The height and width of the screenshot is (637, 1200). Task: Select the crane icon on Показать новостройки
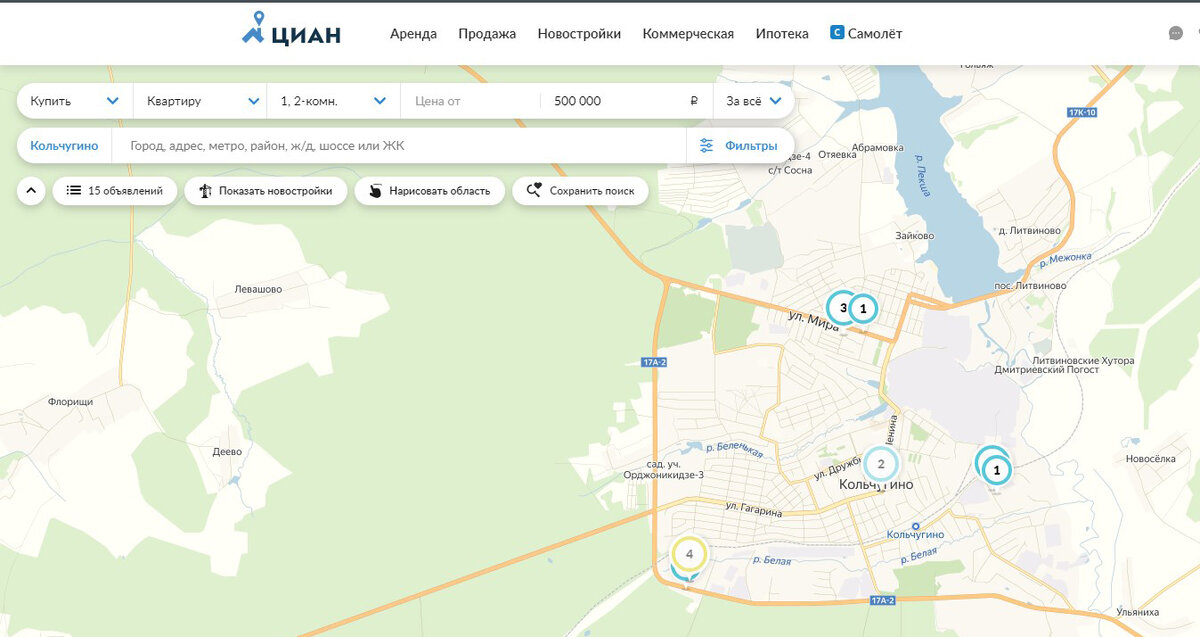click(204, 190)
